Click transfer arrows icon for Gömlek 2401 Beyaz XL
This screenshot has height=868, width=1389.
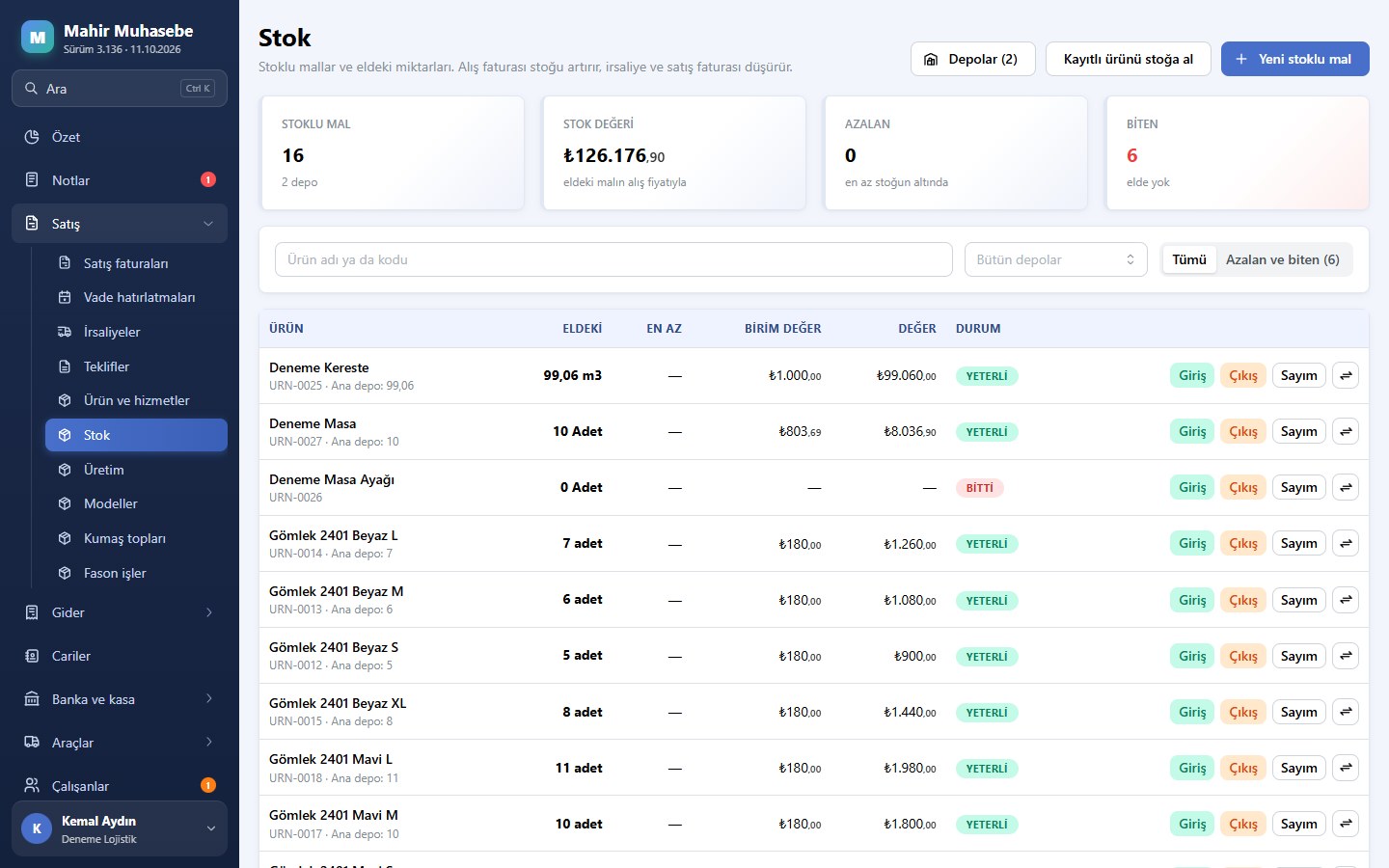[x=1346, y=712]
